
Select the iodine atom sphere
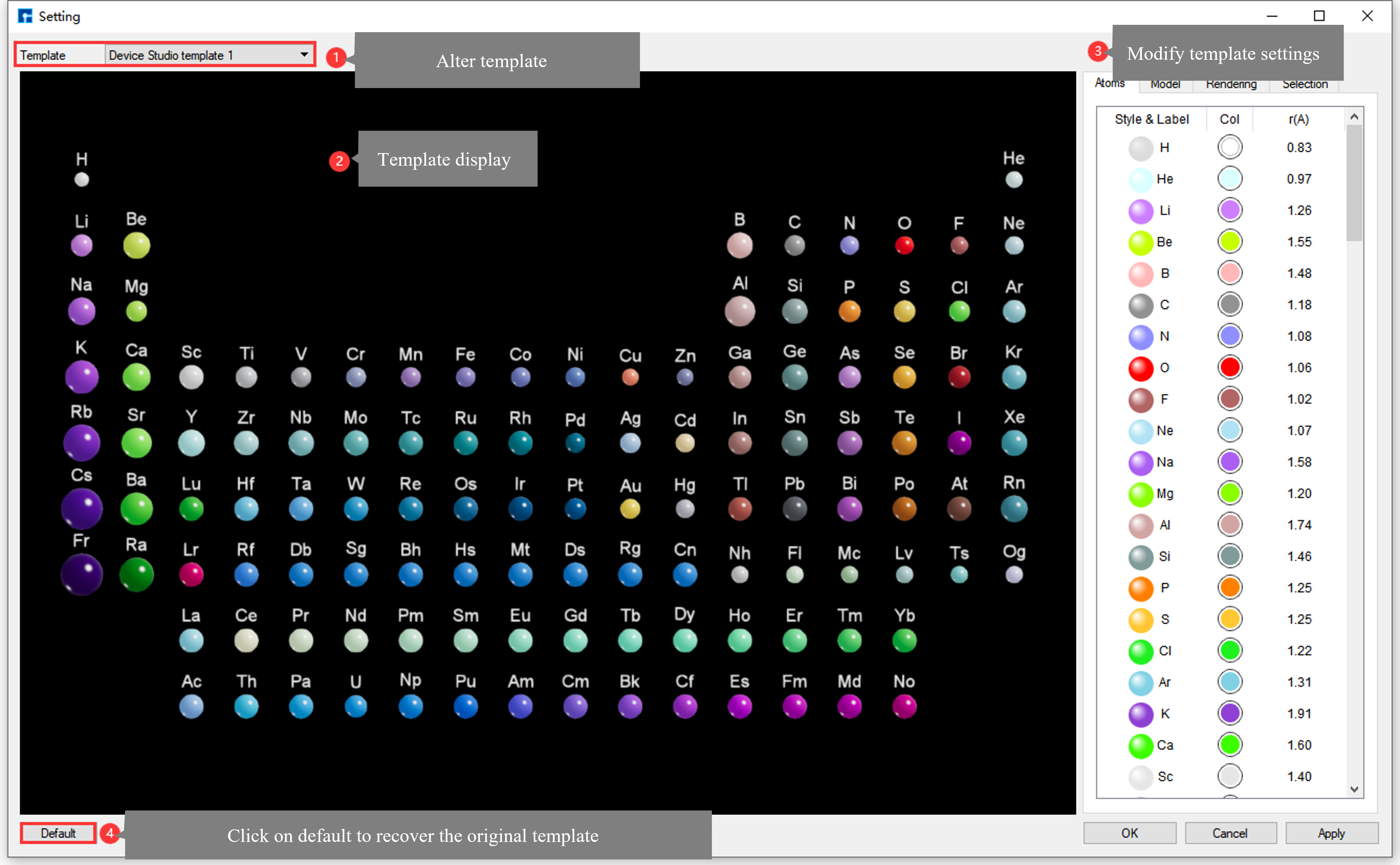click(959, 443)
